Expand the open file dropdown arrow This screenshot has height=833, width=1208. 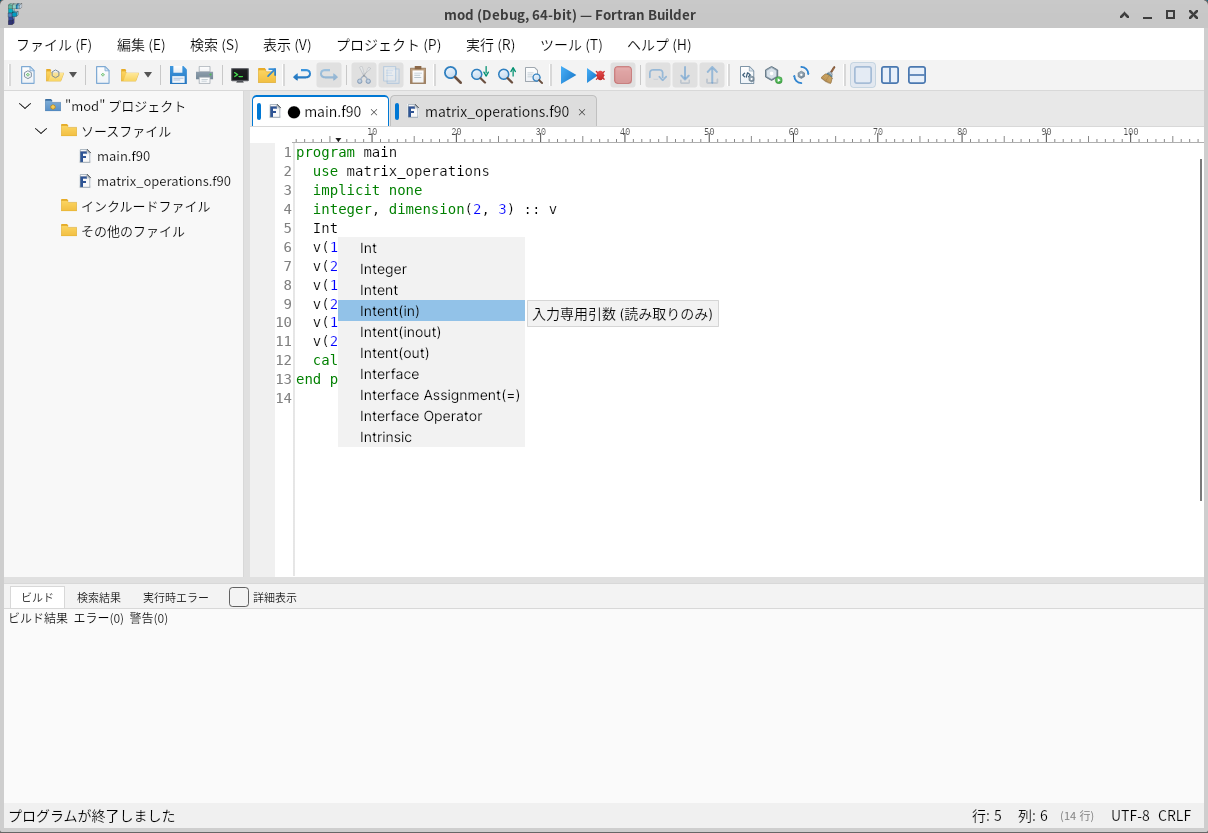148,75
